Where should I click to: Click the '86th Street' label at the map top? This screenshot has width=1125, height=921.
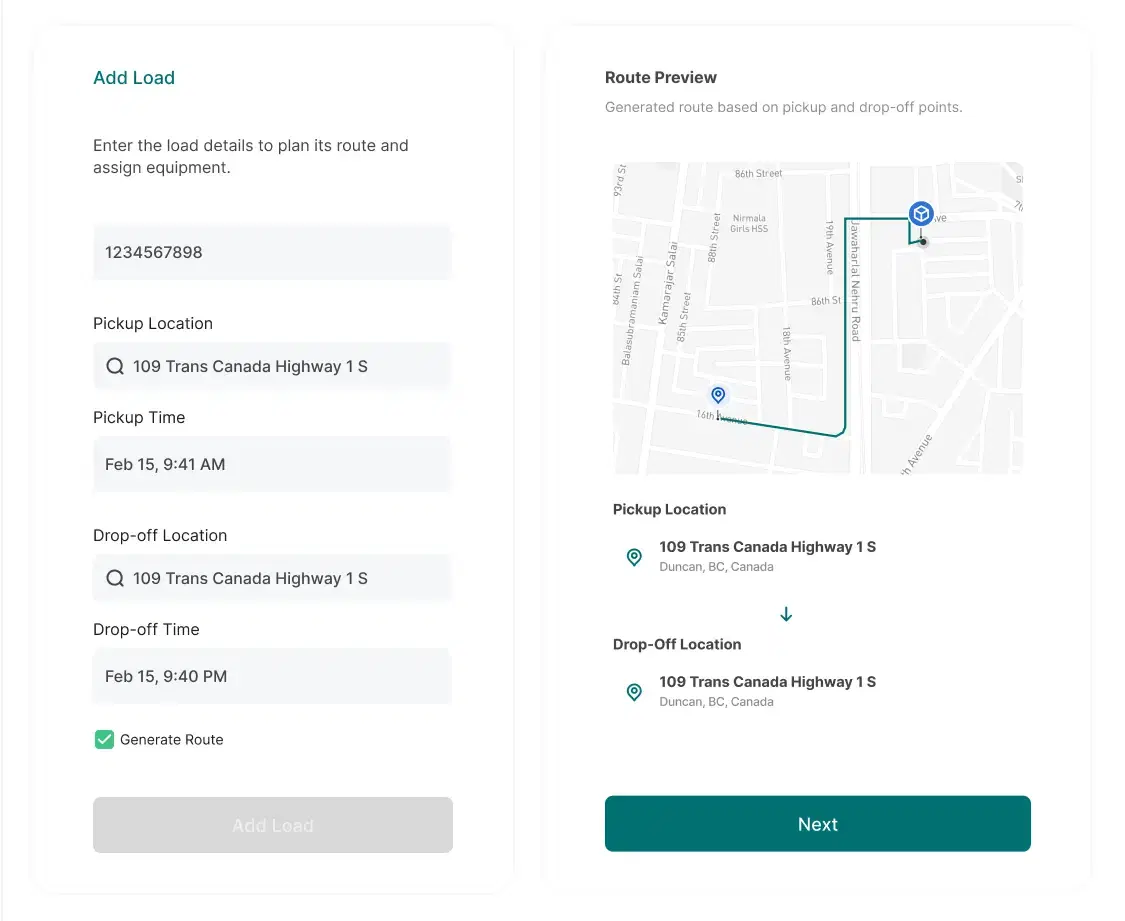coord(758,174)
